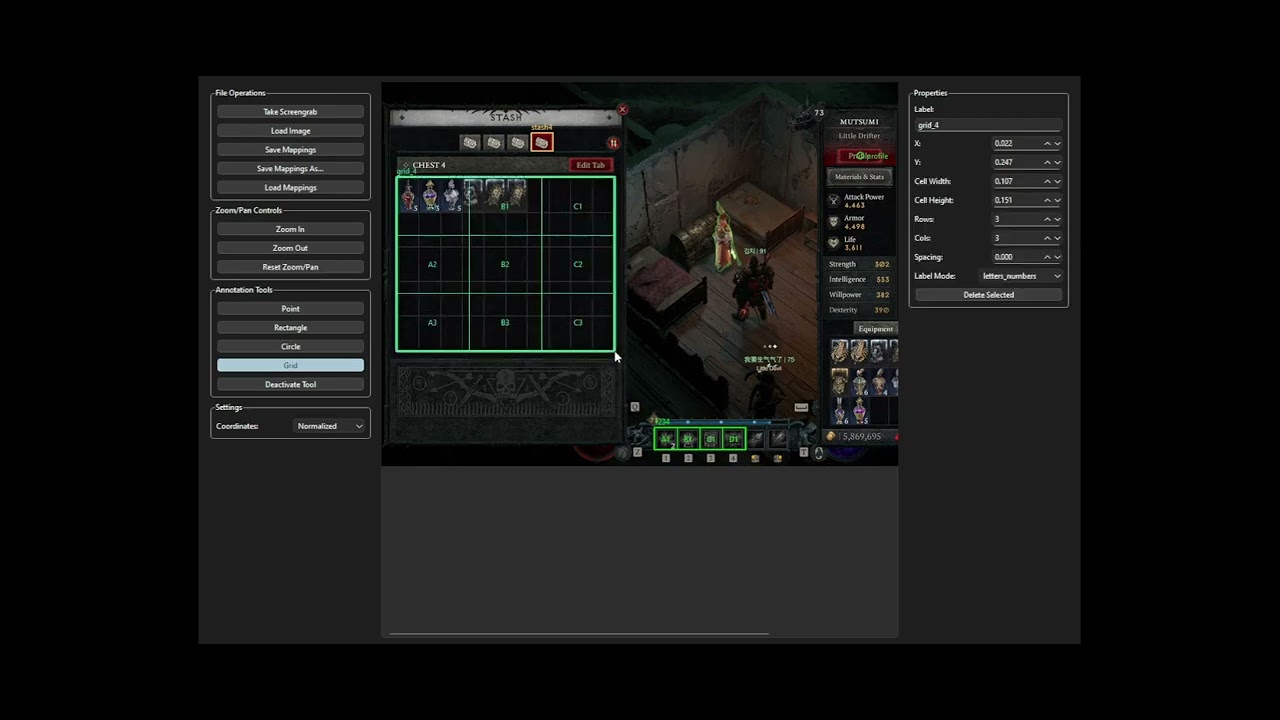Viewport: 1280px width, 720px height.
Task: Select the second stash tab chest icon
Action: point(493,143)
